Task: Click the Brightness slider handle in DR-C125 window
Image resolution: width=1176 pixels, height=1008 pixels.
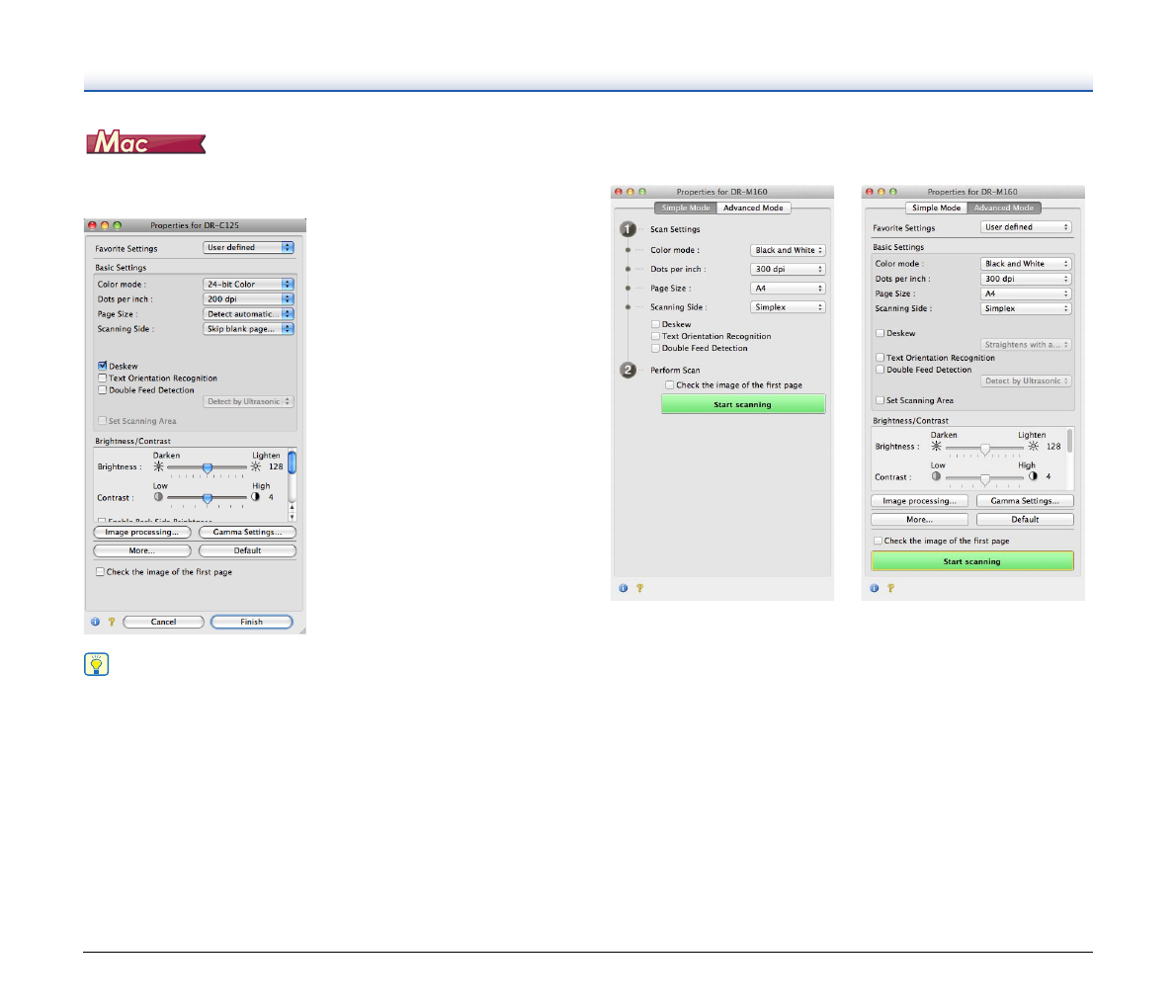Action: pos(208,467)
